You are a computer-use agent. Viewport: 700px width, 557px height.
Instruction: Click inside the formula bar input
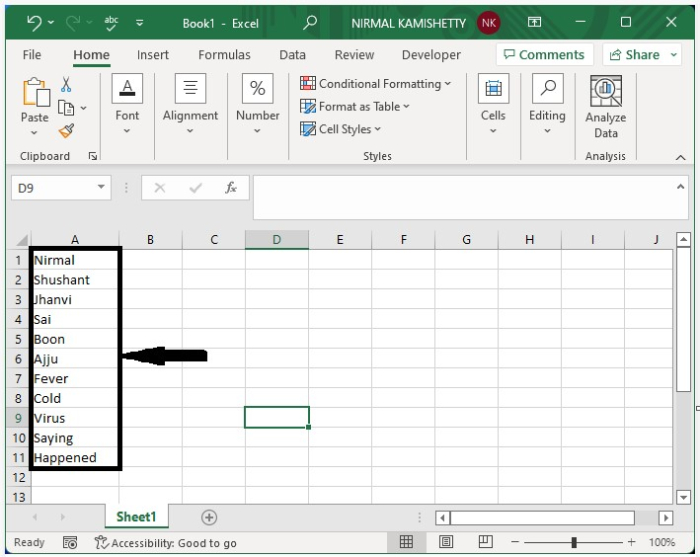click(464, 197)
